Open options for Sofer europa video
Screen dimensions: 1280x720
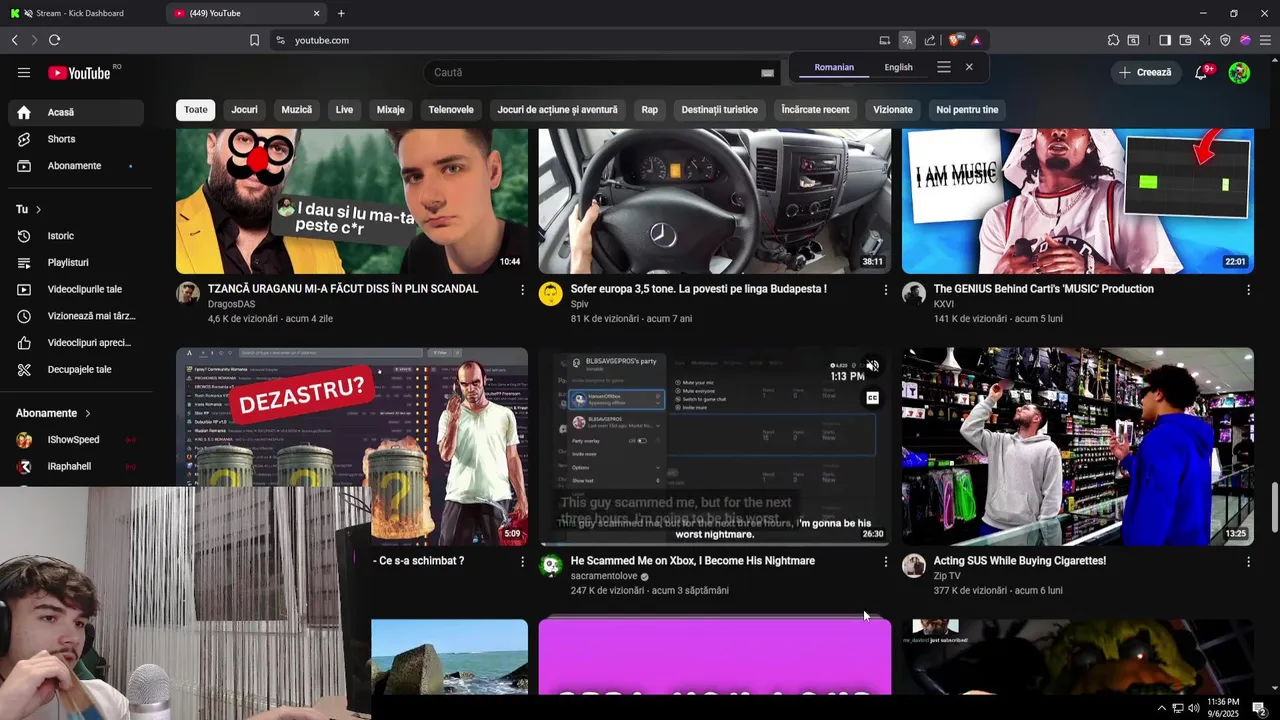click(x=885, y=290)
